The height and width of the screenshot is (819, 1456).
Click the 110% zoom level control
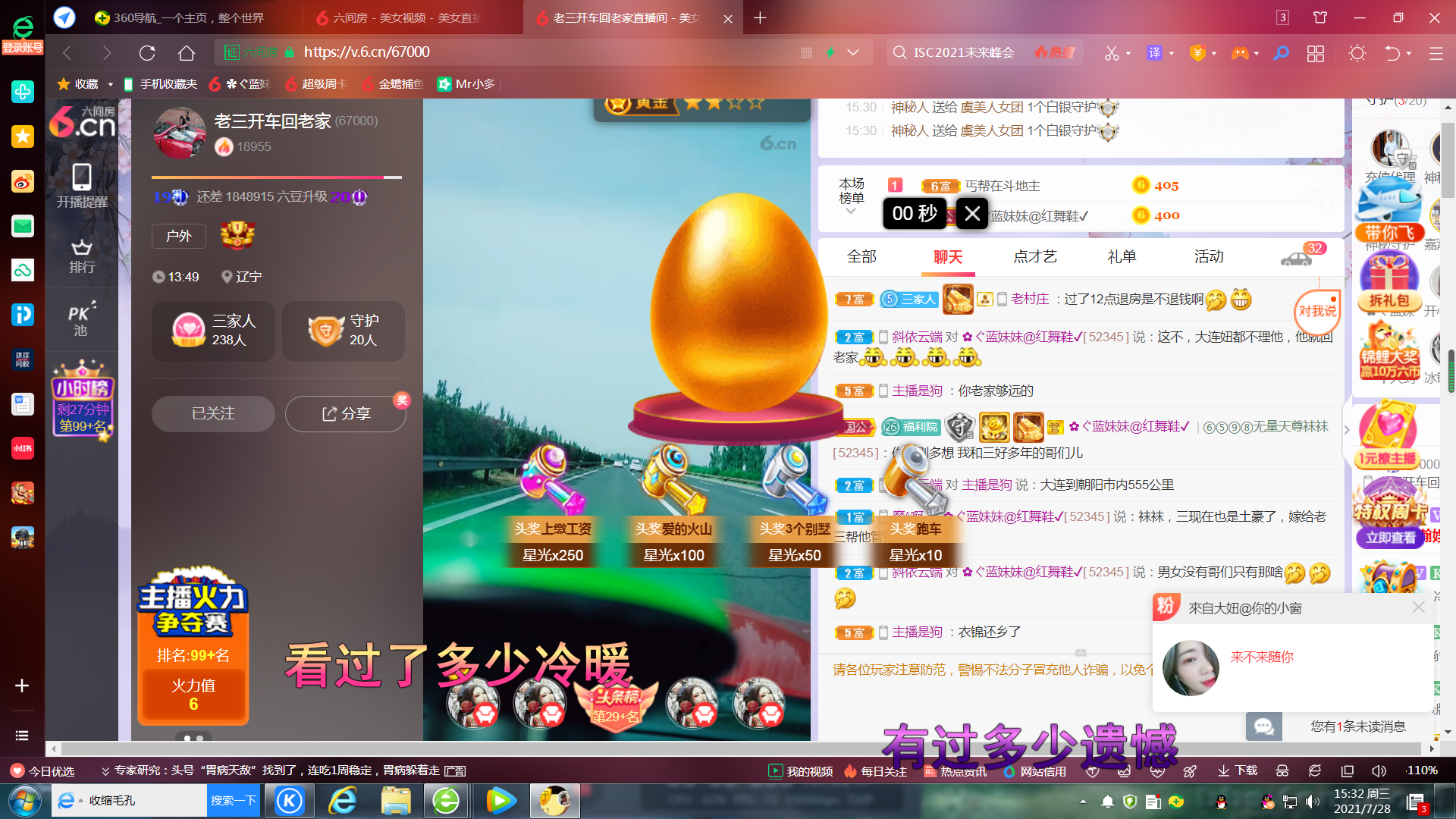(1422, 770)
